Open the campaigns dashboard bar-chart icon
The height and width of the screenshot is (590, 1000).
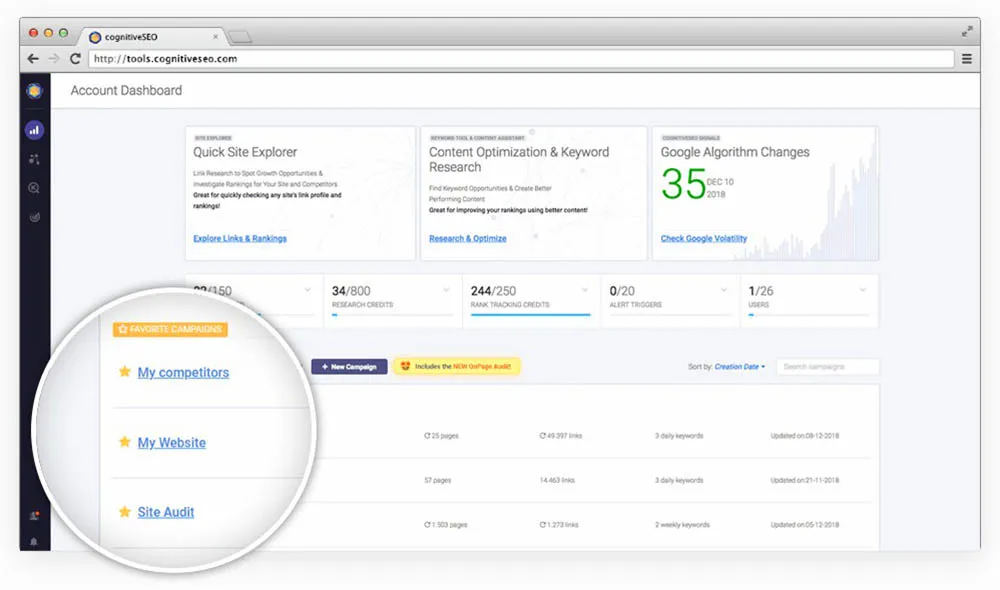pyautogui.click(x=36, y=130)
